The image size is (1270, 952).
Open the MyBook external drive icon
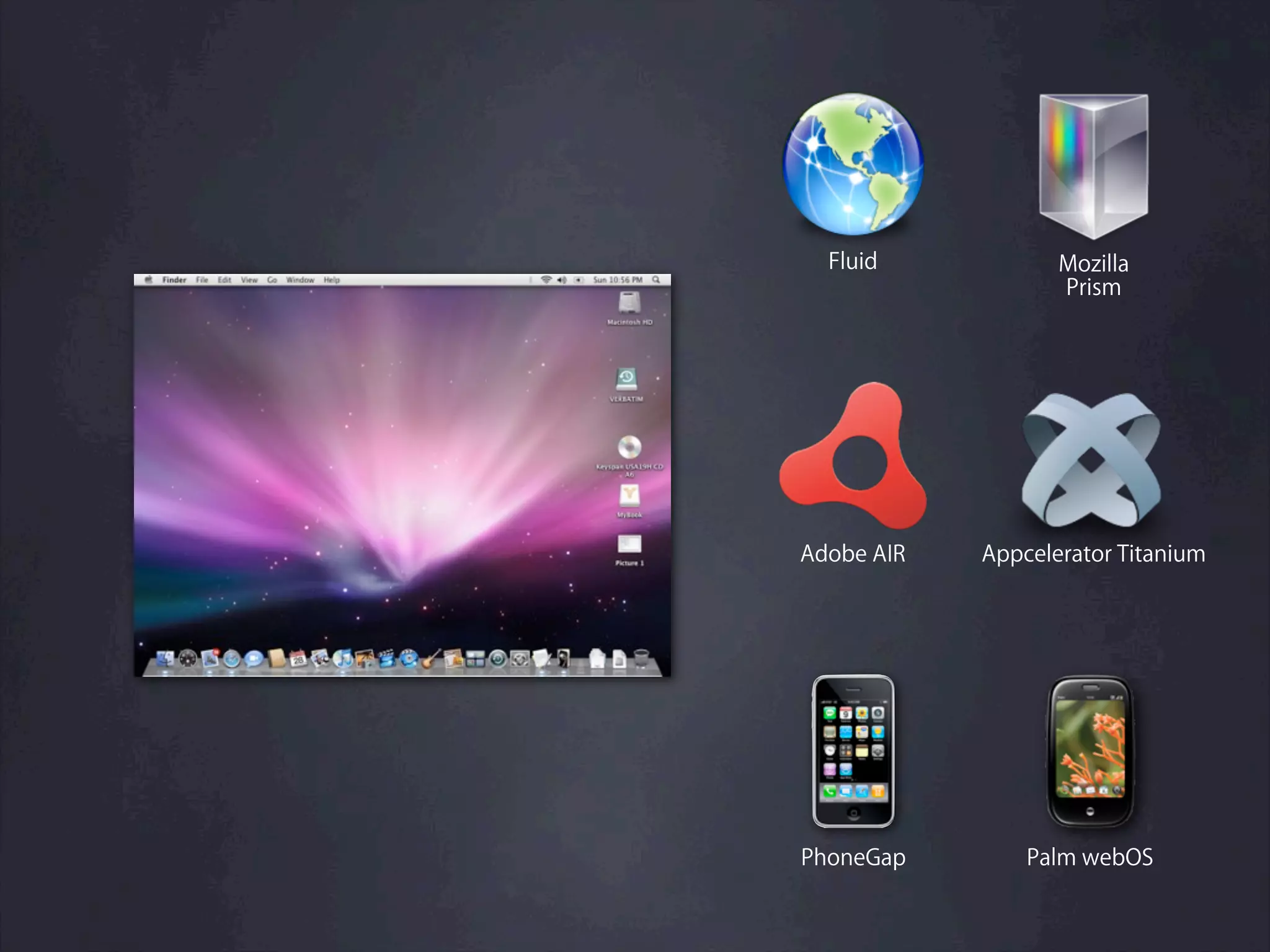point(629,495)
